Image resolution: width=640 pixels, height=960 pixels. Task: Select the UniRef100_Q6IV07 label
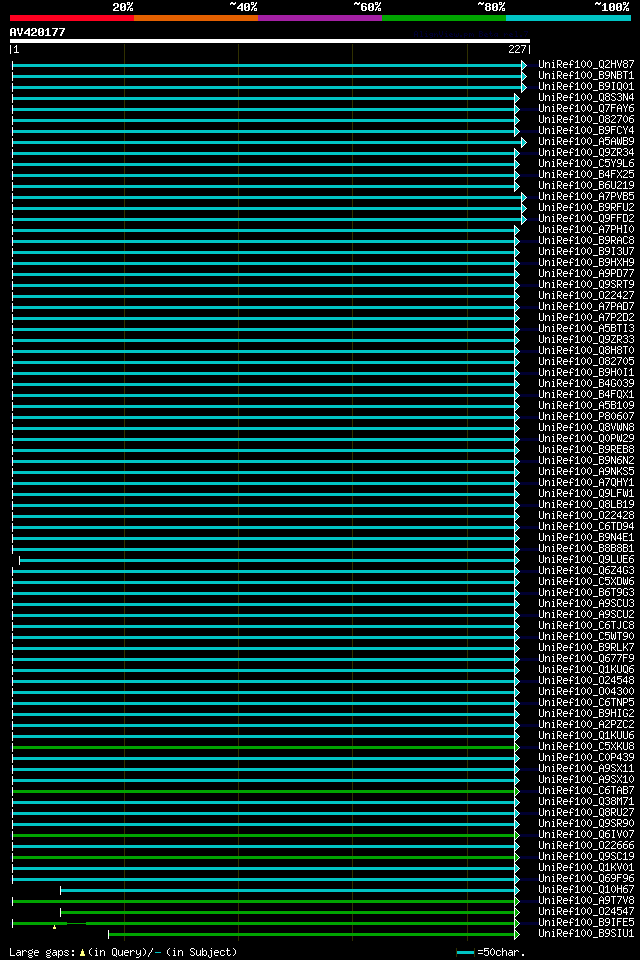click(x=586, y=835)
